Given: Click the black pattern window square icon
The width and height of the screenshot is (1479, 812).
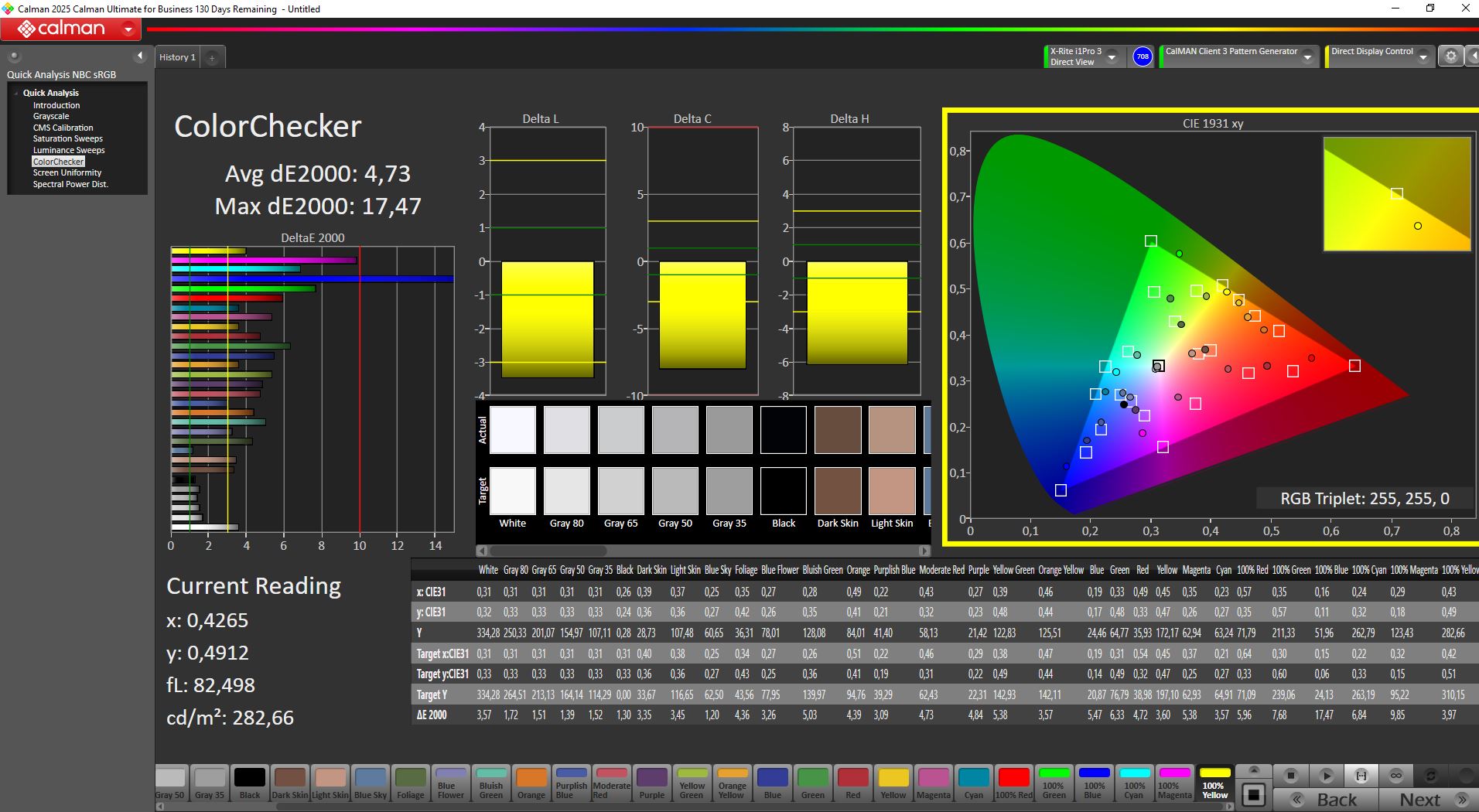Looking at the screenshot, I should pyautogui.click(x=1253, y=794).
